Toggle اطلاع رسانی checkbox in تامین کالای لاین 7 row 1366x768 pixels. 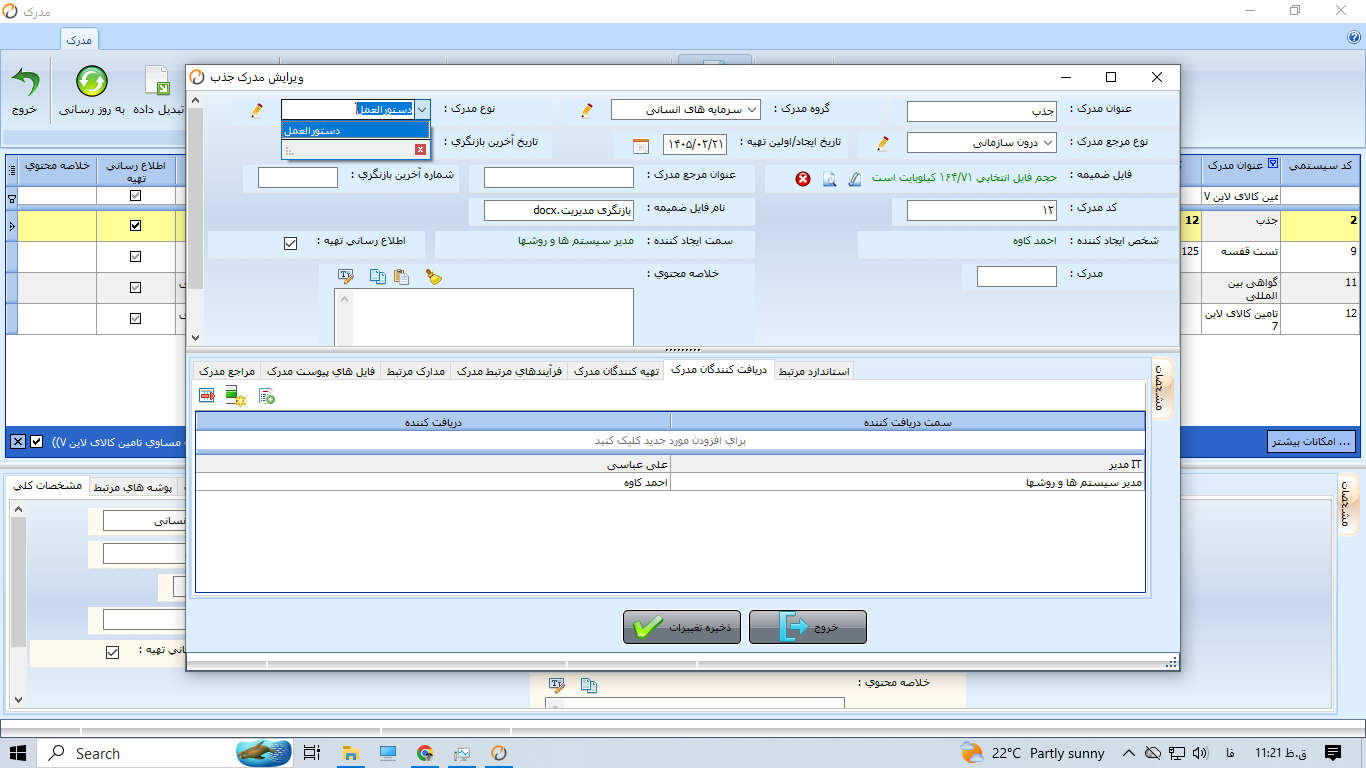[136, 318]
